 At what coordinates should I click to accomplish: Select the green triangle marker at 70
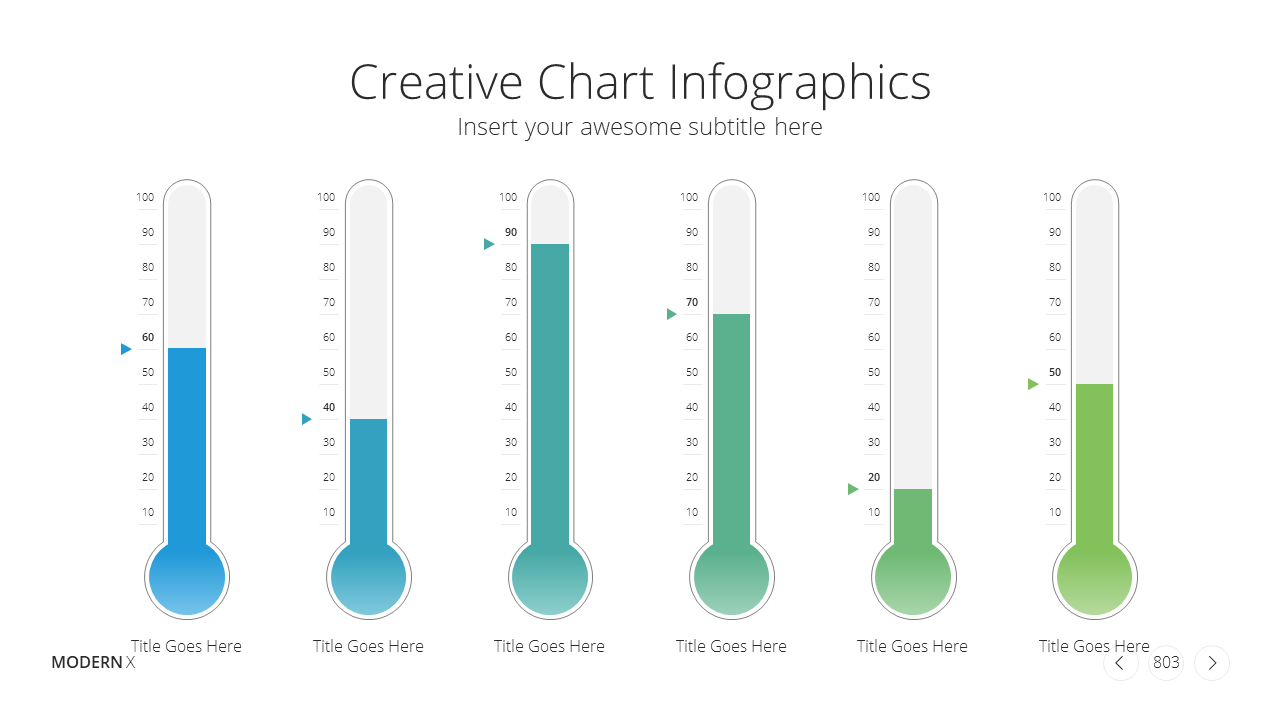click(x=671, y=314)
